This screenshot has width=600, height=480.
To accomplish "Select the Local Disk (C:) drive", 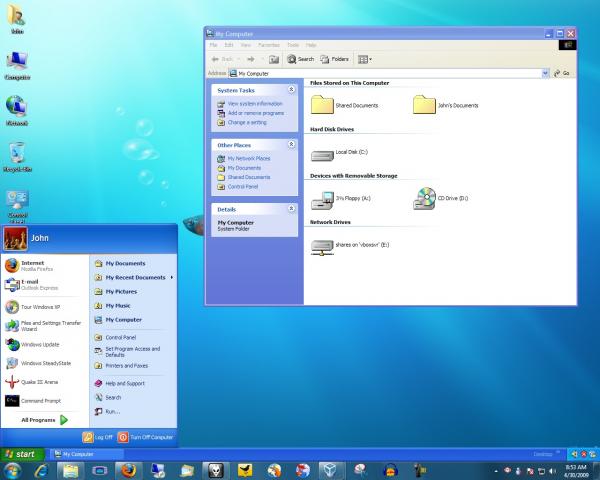I will coord(323,153).
